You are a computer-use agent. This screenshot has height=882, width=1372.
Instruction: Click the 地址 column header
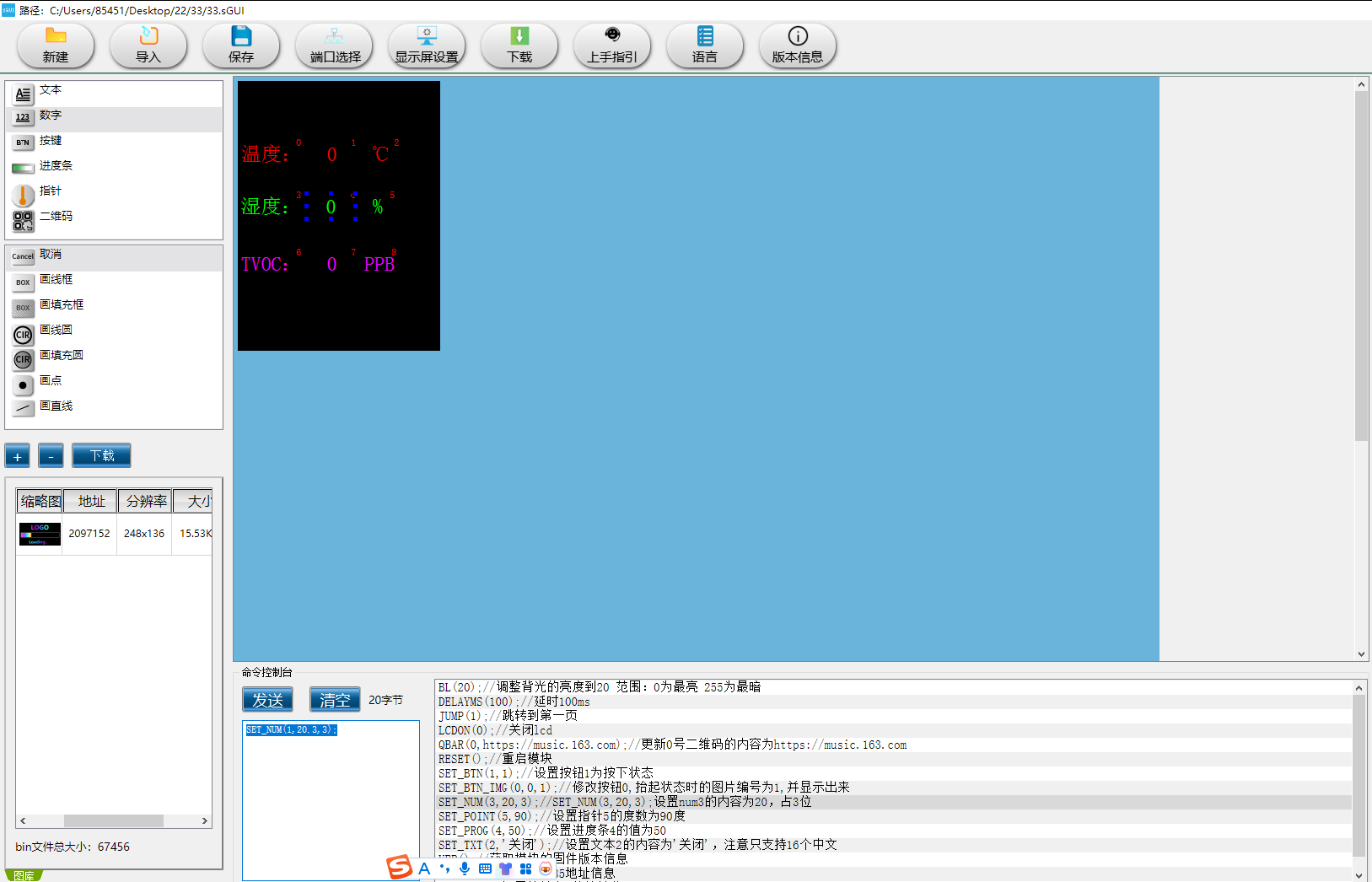[91, 501]
